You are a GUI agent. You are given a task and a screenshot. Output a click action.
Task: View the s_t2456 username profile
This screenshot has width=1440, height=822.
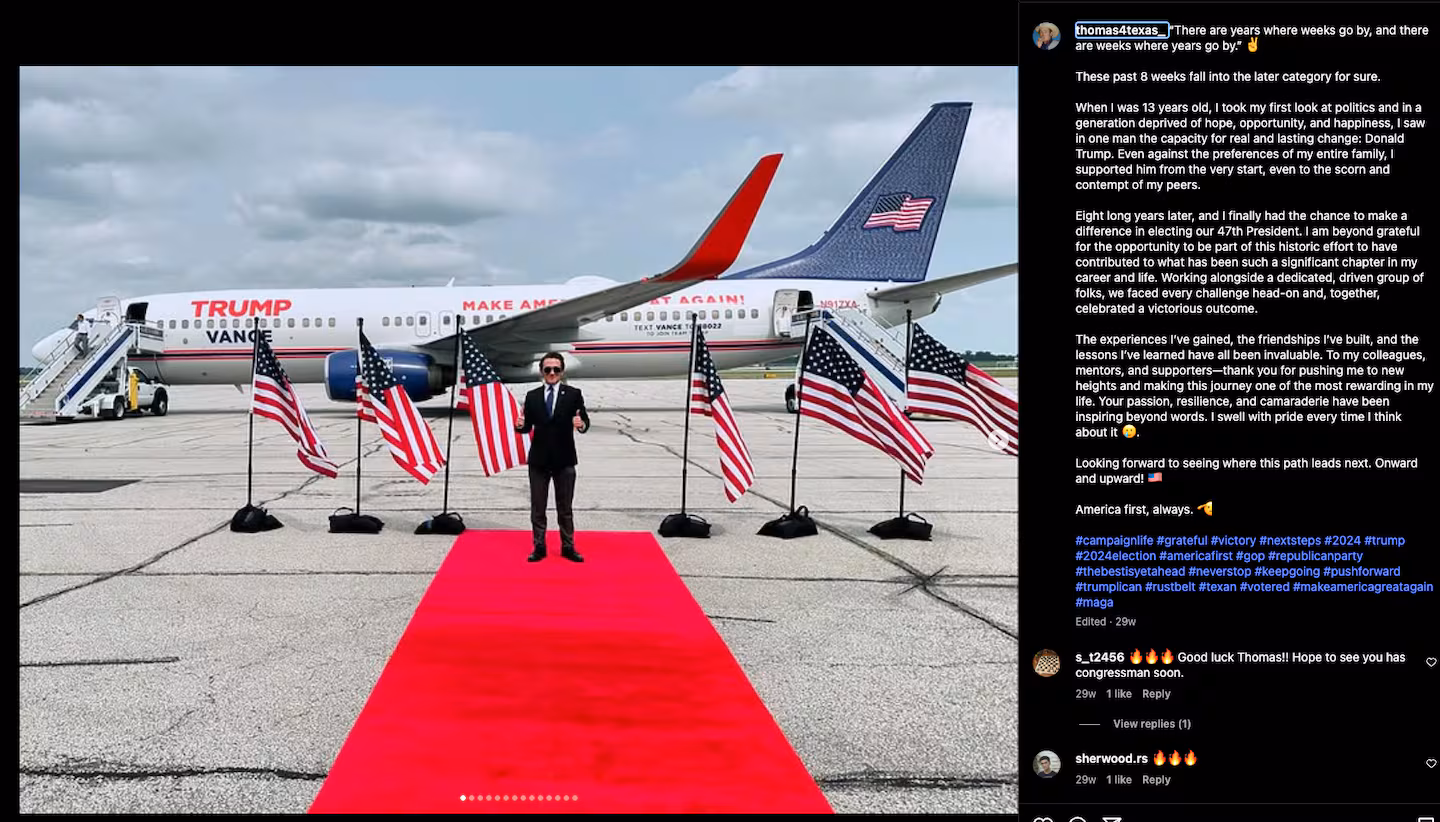tap(1100, 657)
